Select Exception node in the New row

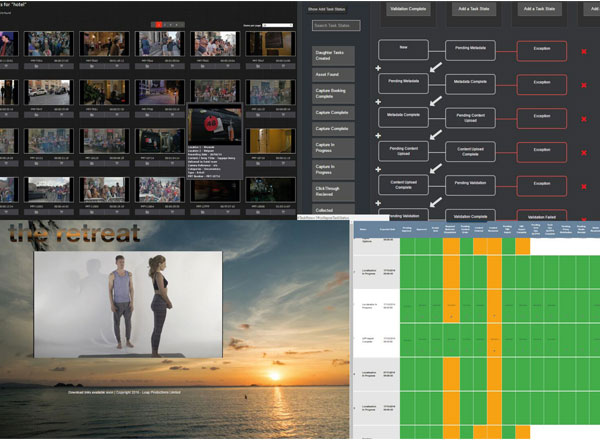click(542, 51)
